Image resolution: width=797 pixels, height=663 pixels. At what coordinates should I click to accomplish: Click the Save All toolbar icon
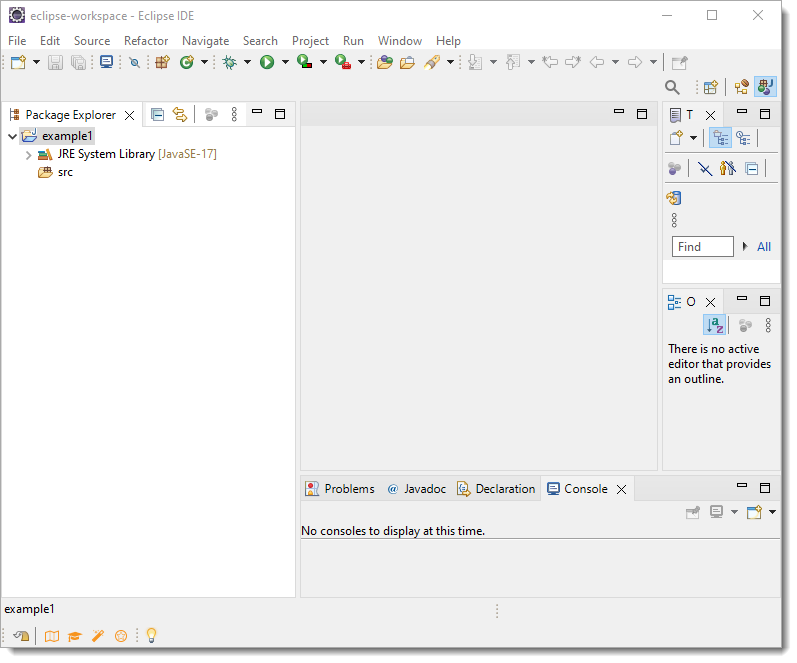point(78,62)
